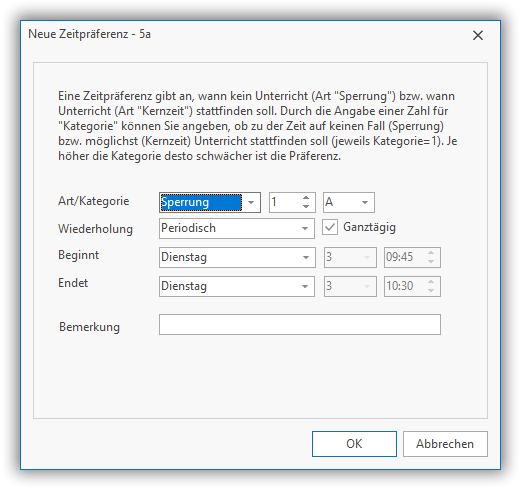
Task: Increase the Endet time with up arrow
Action: coord(431,282)
